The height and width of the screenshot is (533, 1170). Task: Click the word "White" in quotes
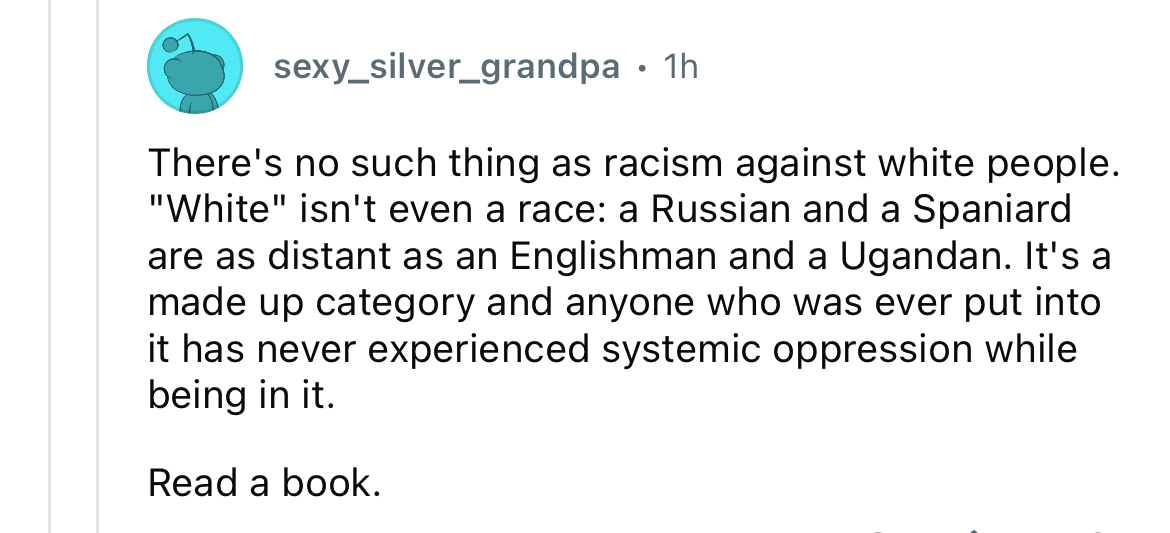tap(215, 210)
